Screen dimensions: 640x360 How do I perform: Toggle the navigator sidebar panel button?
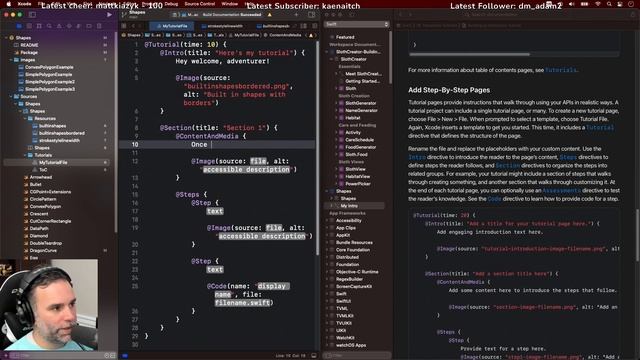(32, 15)
